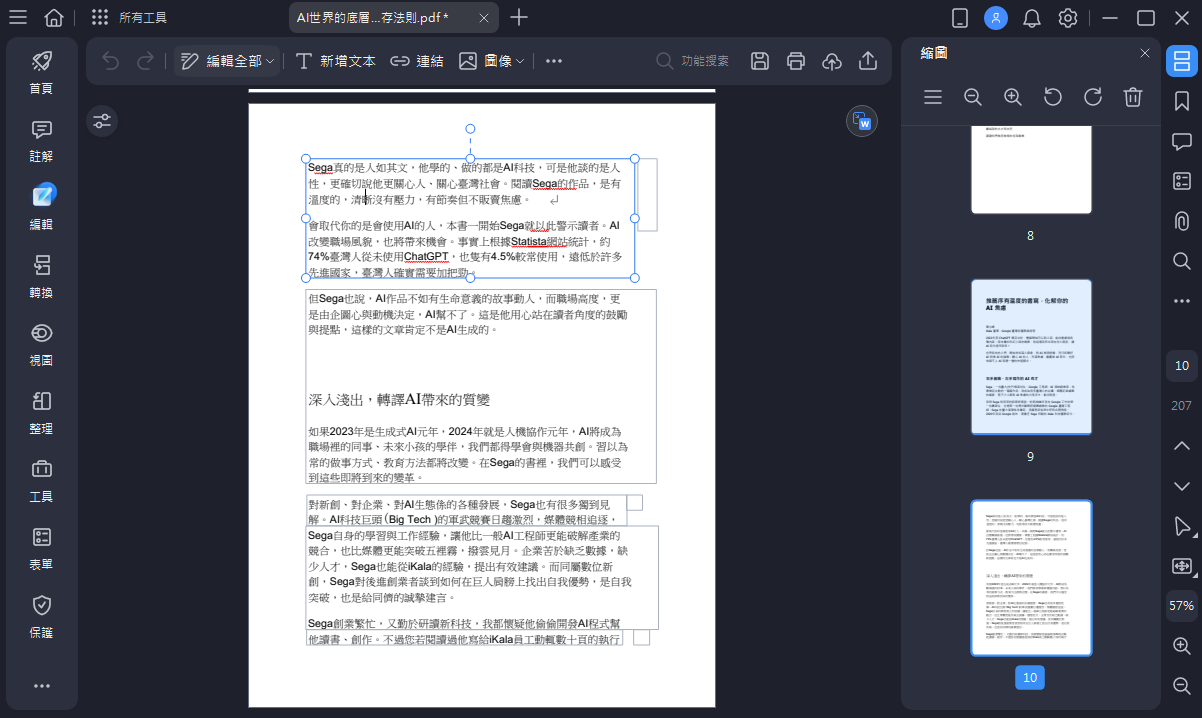Switch to 轉換 convert mode
The image size is (1202, 718).
coord(41,275)
